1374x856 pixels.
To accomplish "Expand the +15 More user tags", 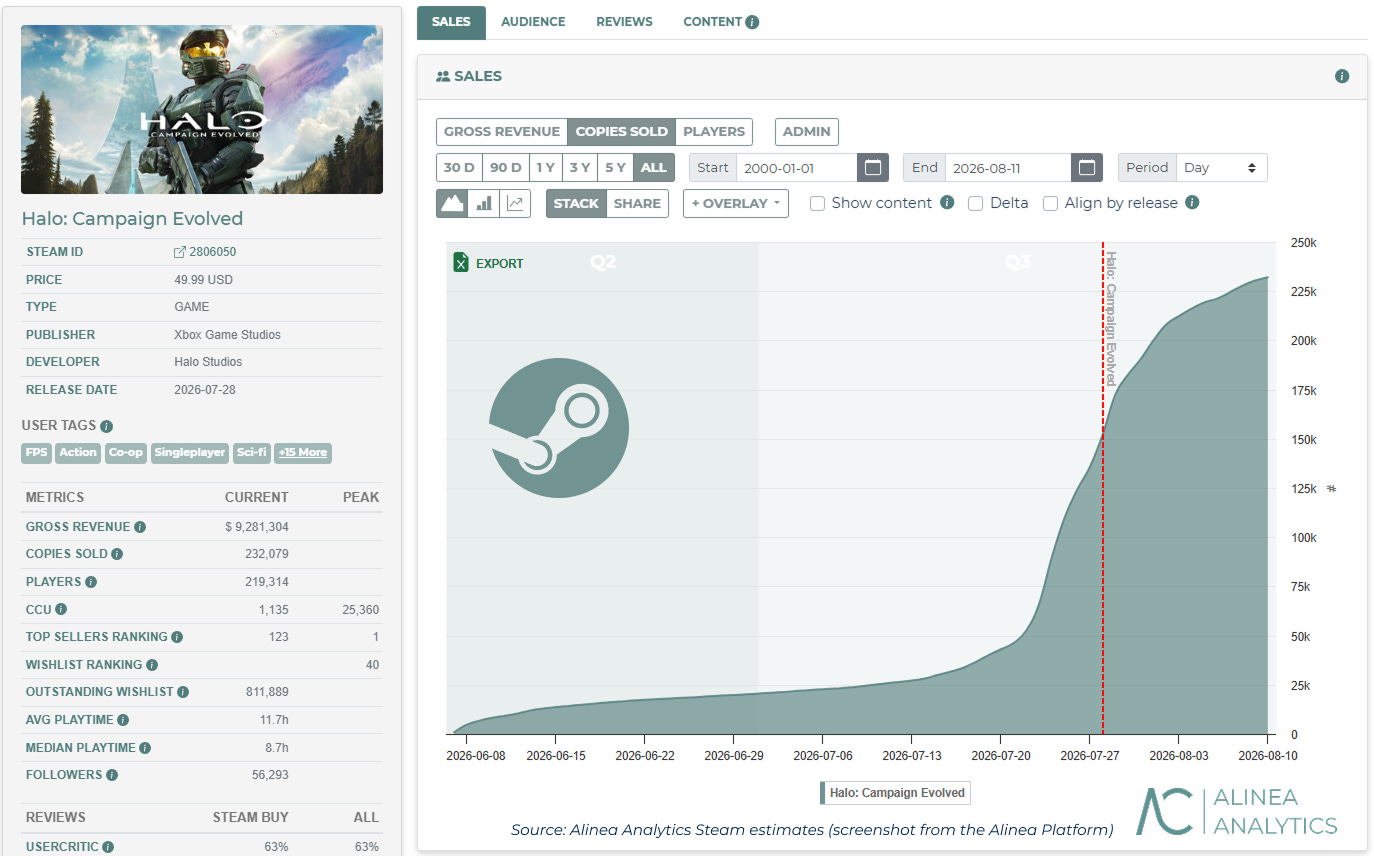I will pos(303,452).
